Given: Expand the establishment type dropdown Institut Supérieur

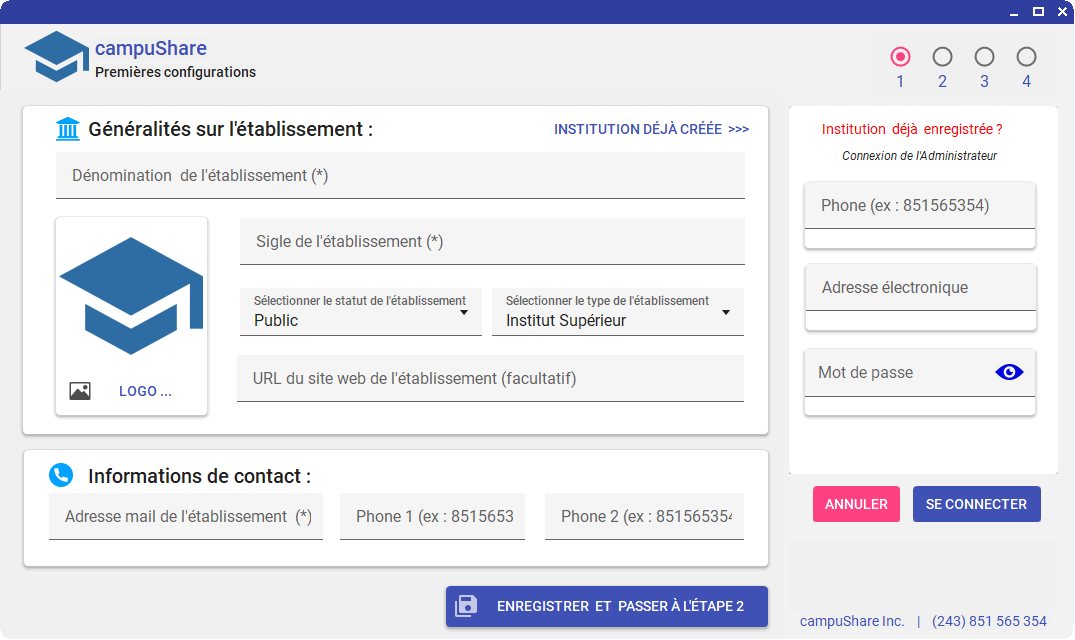Looking at the screenshot, I should point(617,312).
